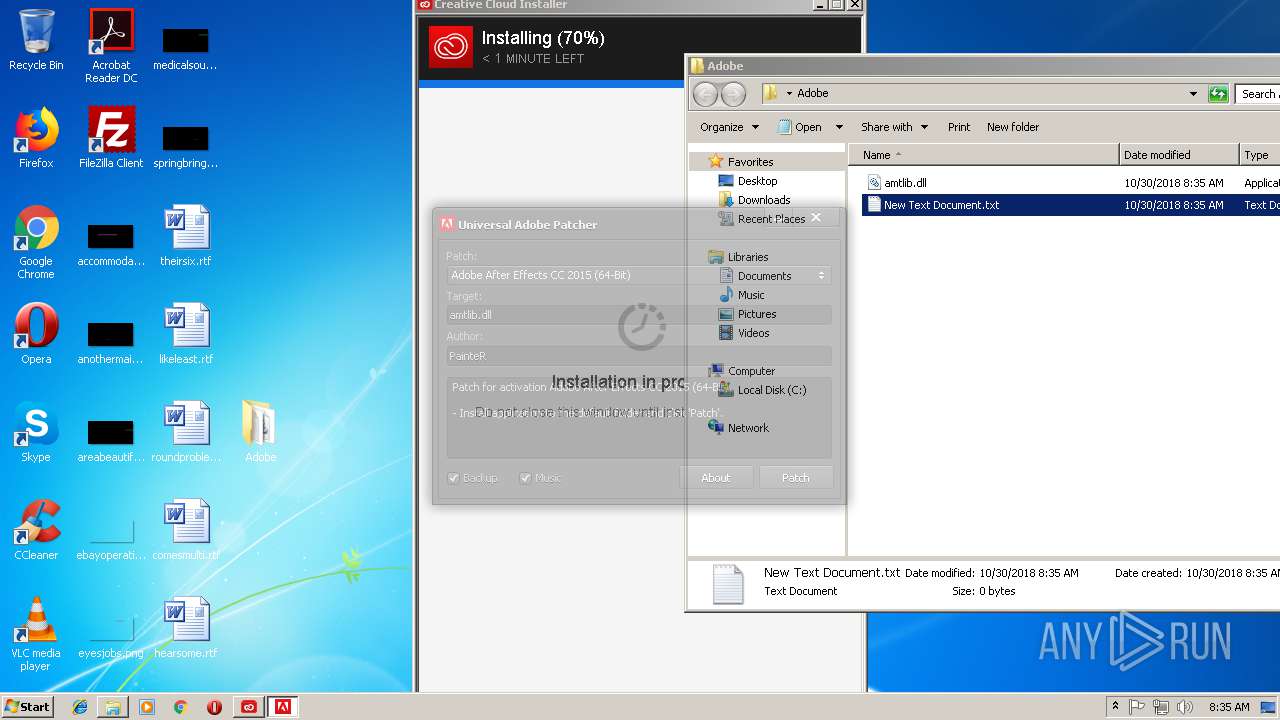Open the Google Chrome desktop shortcut
This screenshot has width=1280, height=720.
pos(36,243)
